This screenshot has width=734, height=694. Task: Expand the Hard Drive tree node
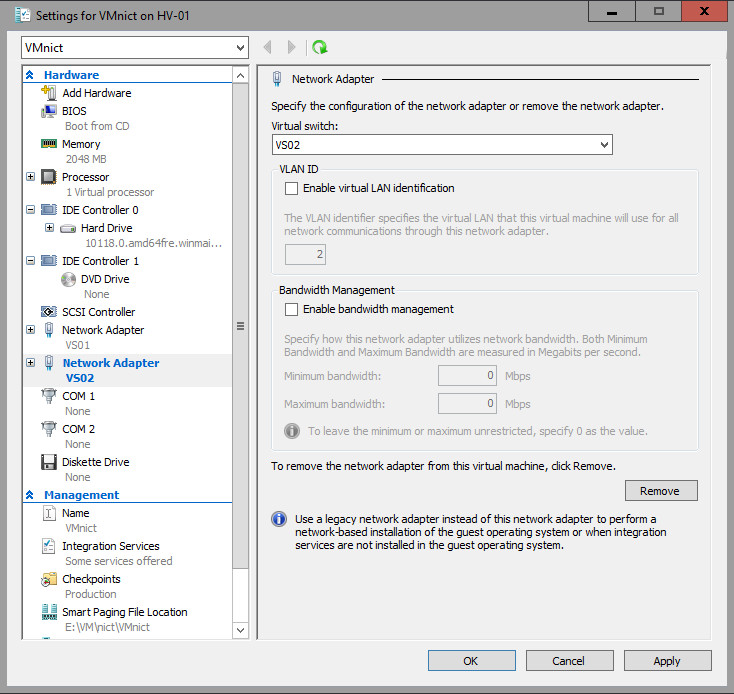coord(49,227)
